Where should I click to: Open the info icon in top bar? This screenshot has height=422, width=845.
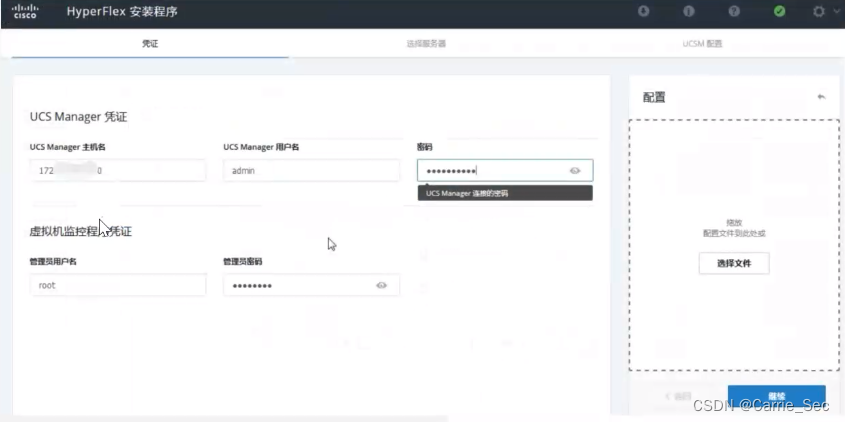689,11
